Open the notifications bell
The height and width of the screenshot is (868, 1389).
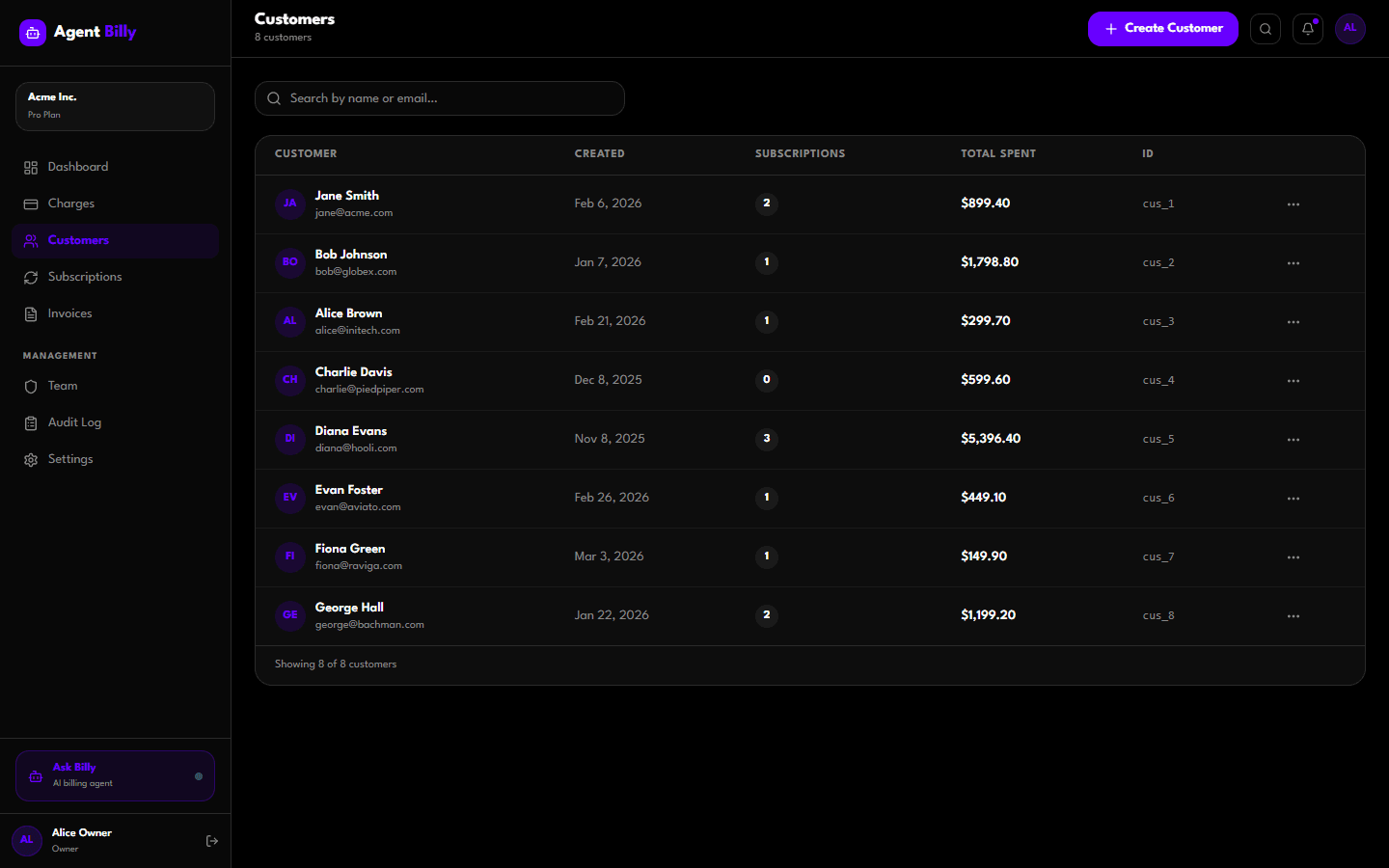pyautogui.click(x=1307, y=29)
